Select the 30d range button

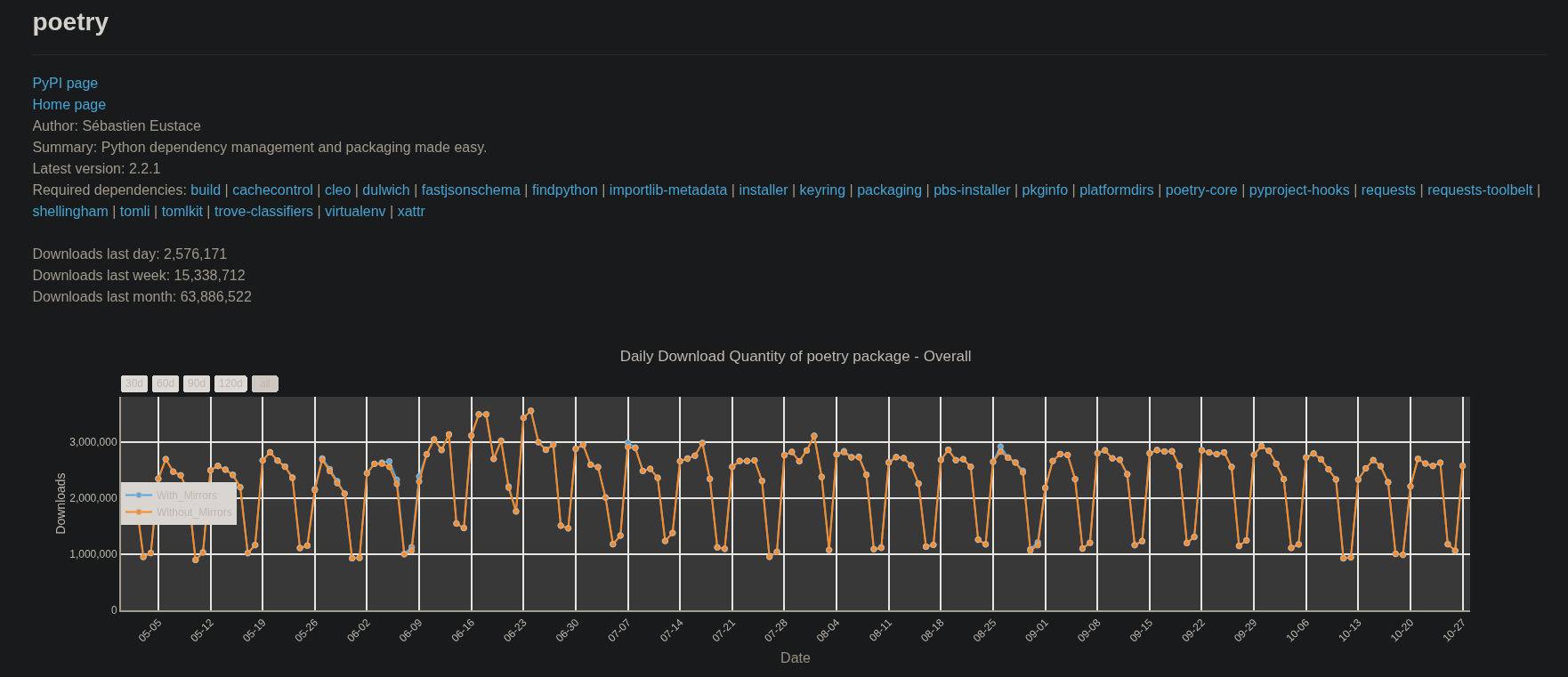(x=134, y=383)
